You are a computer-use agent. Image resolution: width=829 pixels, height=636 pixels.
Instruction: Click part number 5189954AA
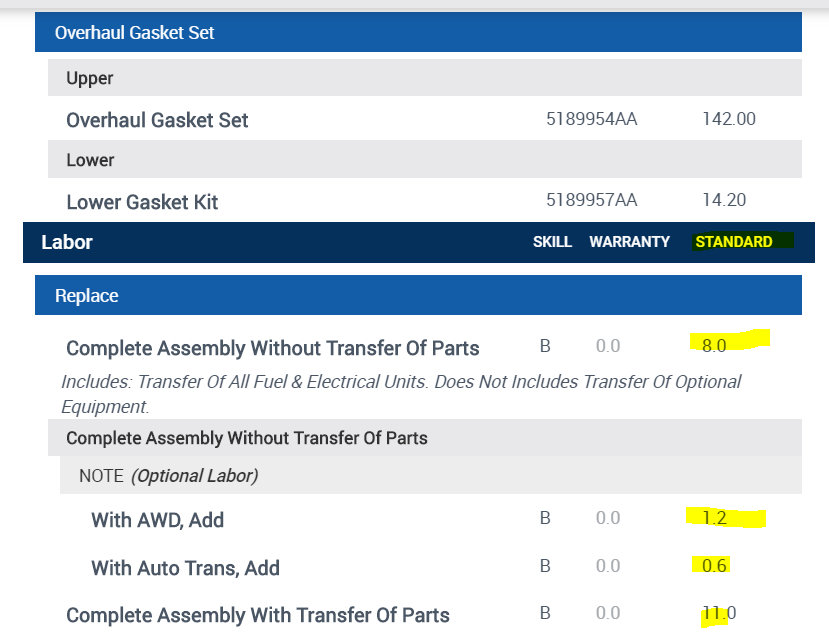591,119
